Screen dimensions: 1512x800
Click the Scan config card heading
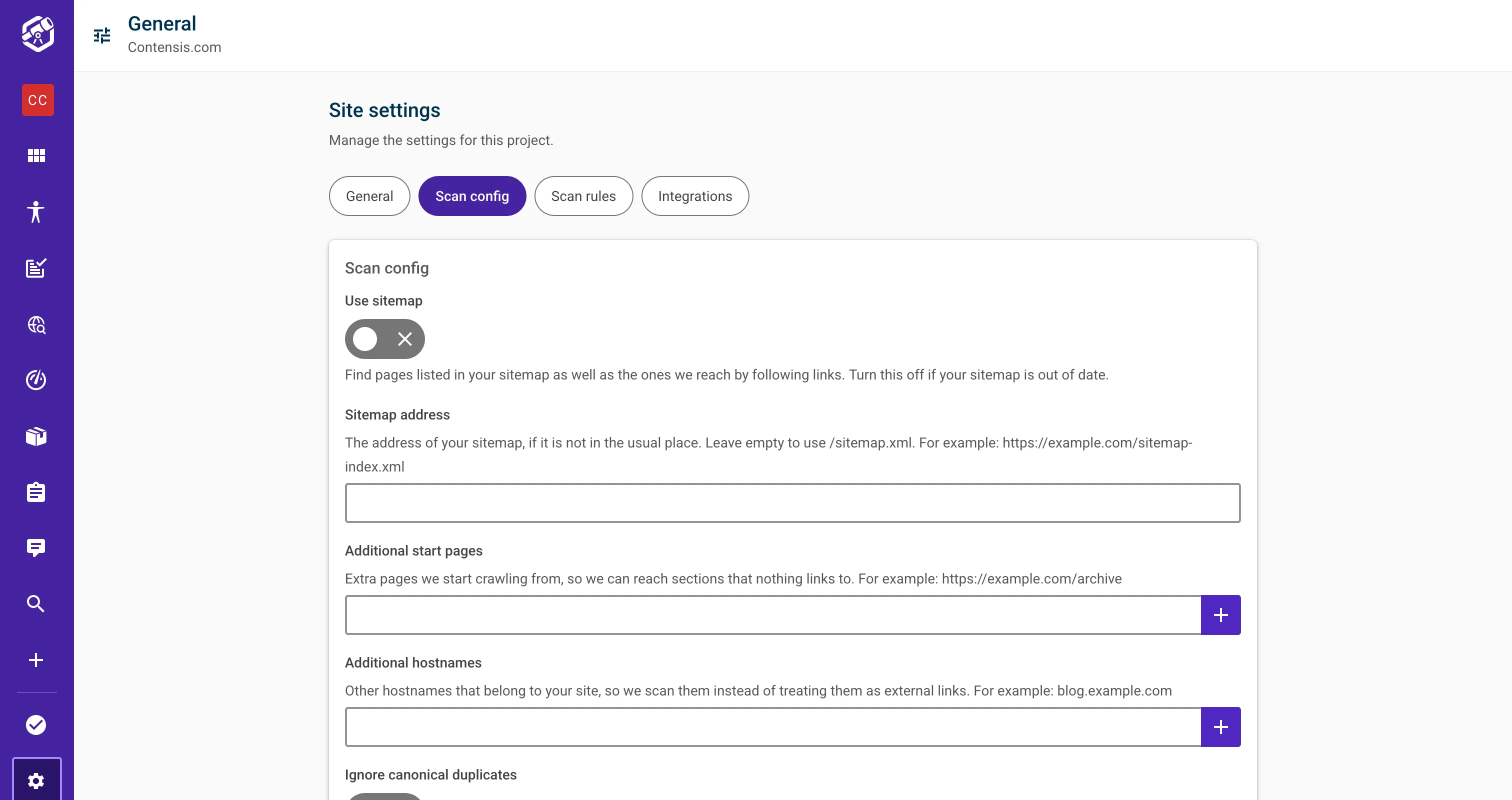pos(387,268)
